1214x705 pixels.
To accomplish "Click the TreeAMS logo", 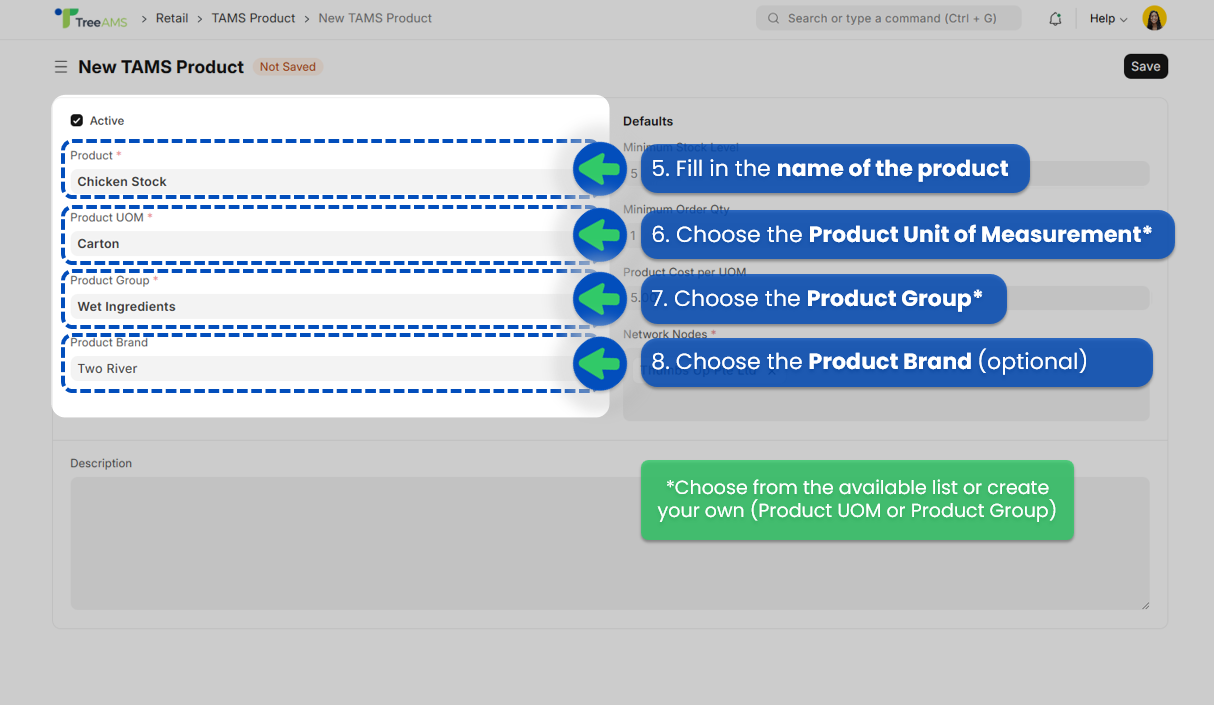I will [x=91, y=18].
